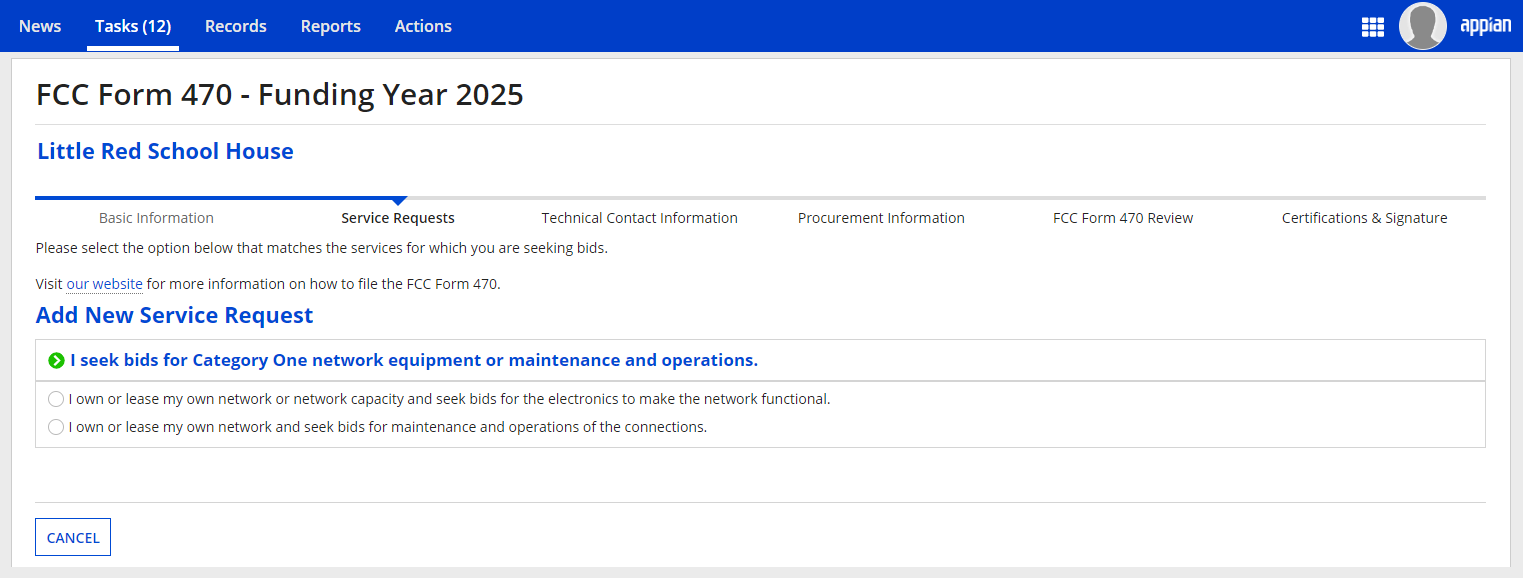
Task: Jump to the Technical Contact Information step
Action: tap(639, 218)
